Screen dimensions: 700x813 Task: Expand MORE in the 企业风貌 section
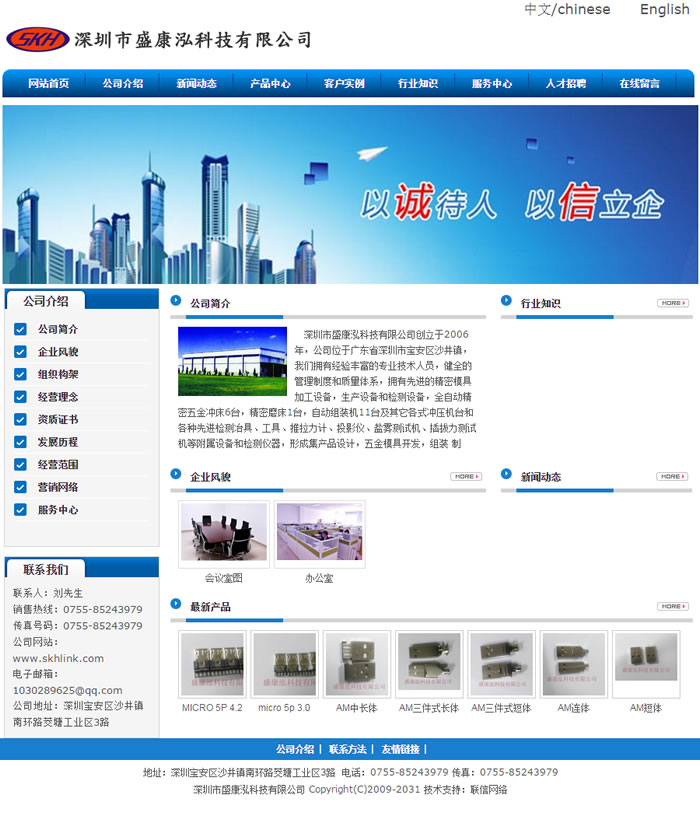click(x=465, y=477)
